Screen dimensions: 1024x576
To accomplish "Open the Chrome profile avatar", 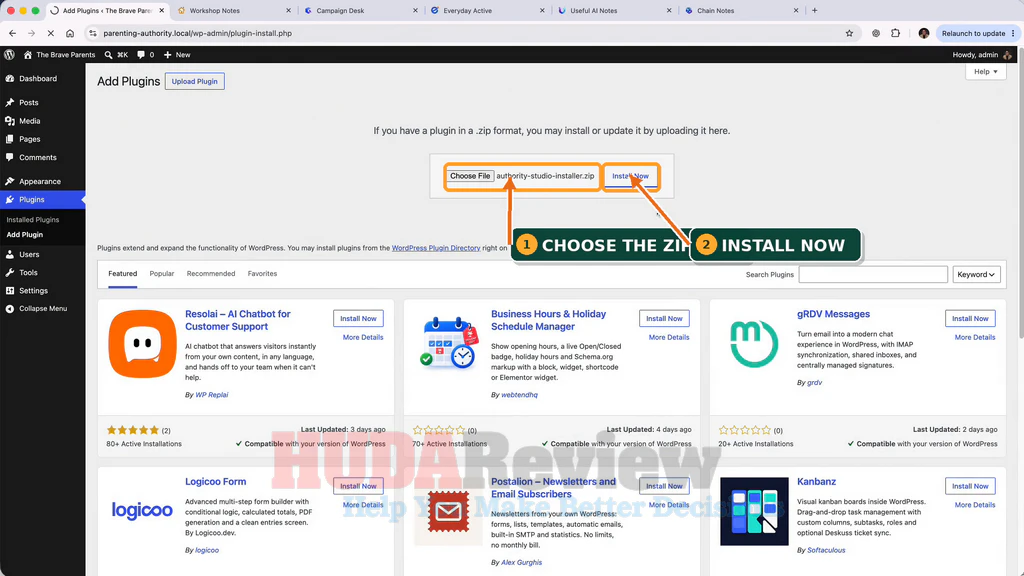I will [x=923, y=33].
